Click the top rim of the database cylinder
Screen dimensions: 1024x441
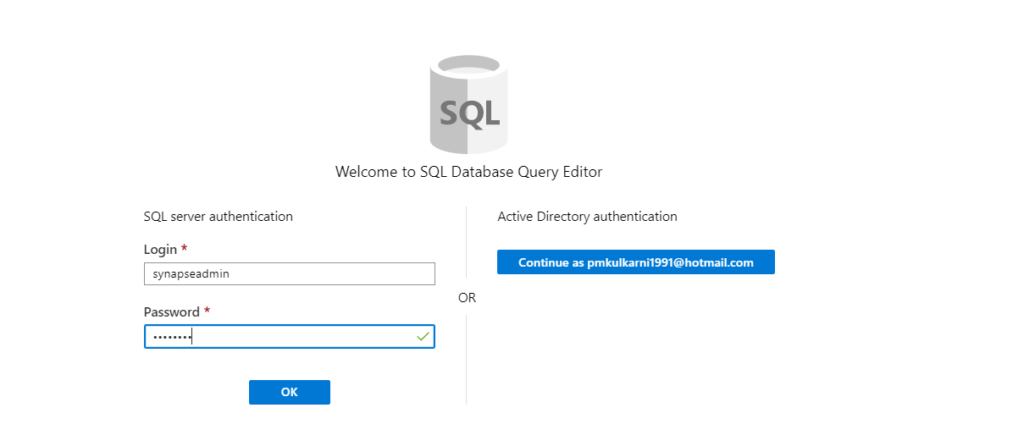(x=469, y=67)
